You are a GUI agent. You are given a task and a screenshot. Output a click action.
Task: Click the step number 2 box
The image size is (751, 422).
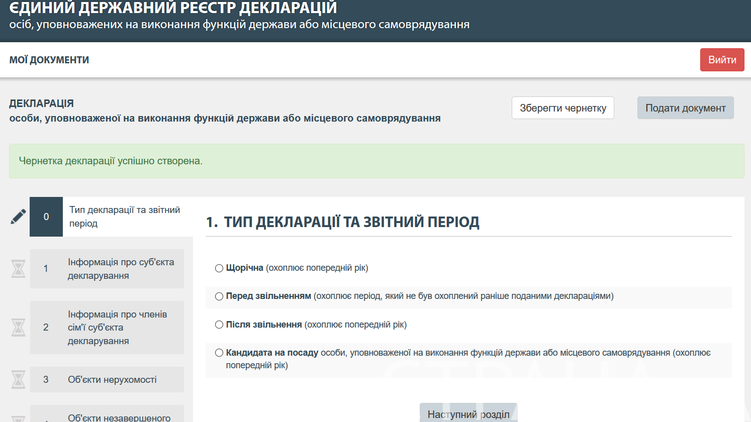(46, 327)
